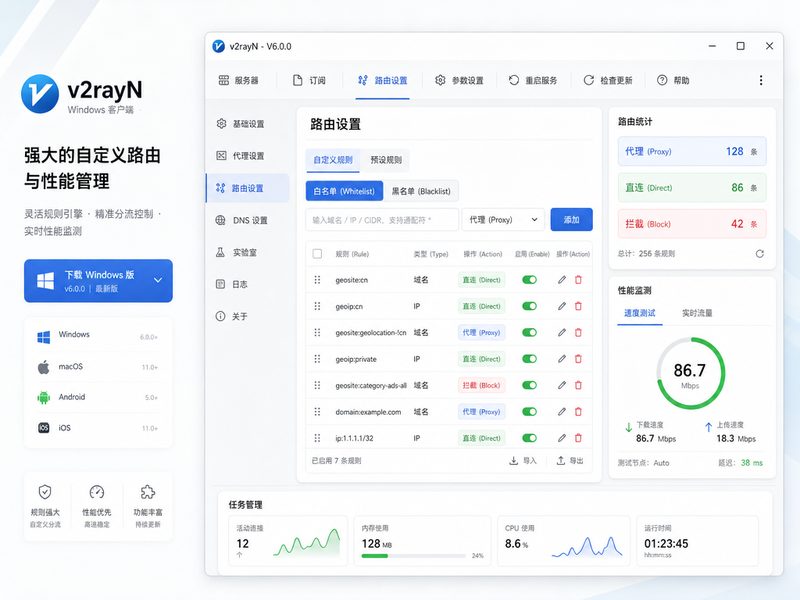Click 重启服务 in the toolbar
The height and width of the screenshot is (600, 800).
click(x=533, y=80)
